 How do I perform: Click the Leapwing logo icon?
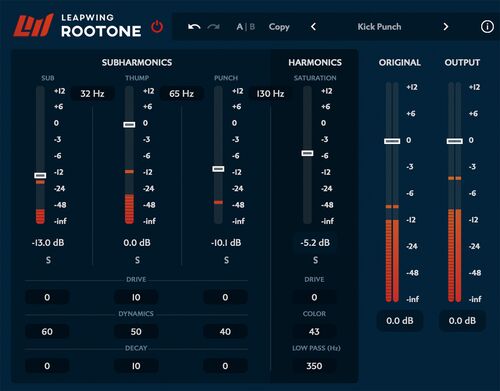click(x=34, y=25)
